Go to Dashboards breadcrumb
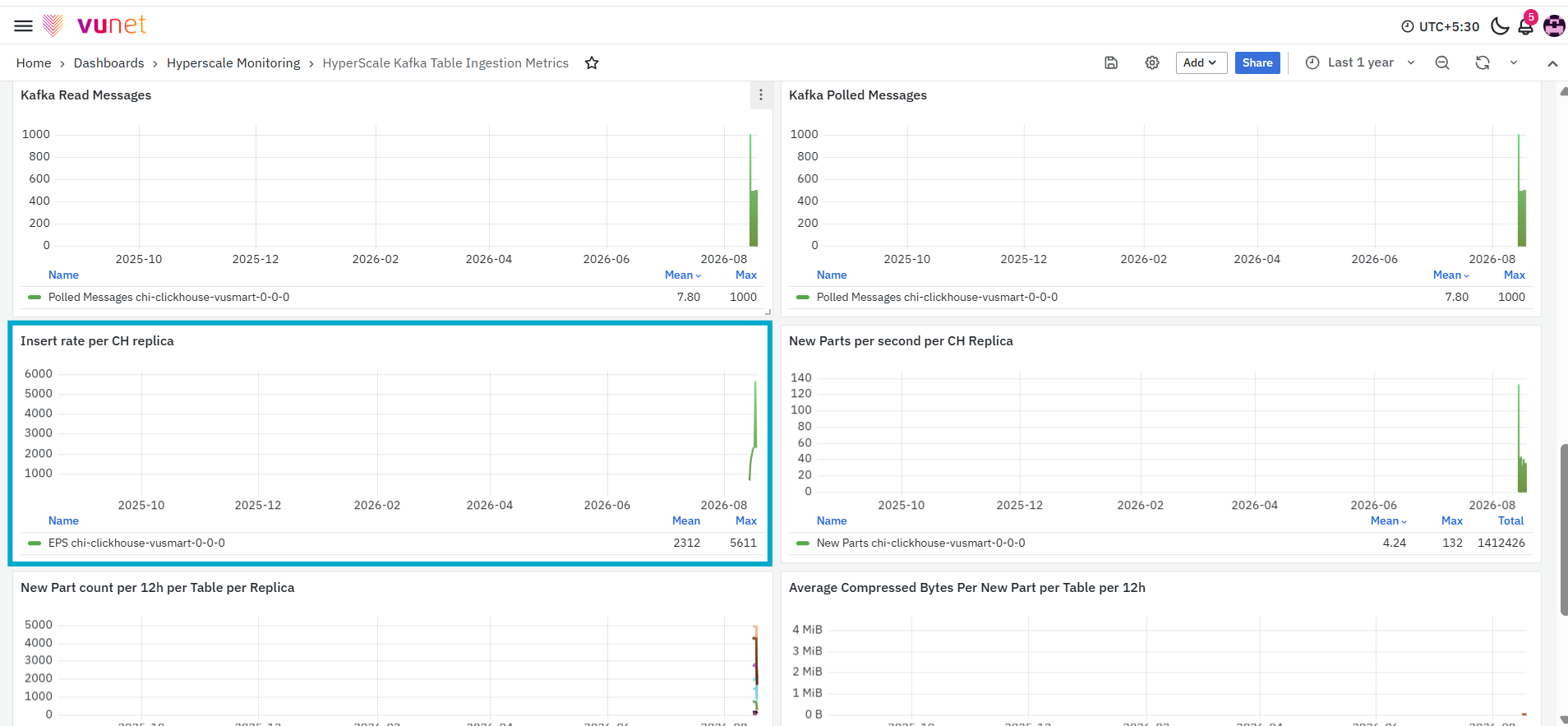1568x726 pixels. 108,63
